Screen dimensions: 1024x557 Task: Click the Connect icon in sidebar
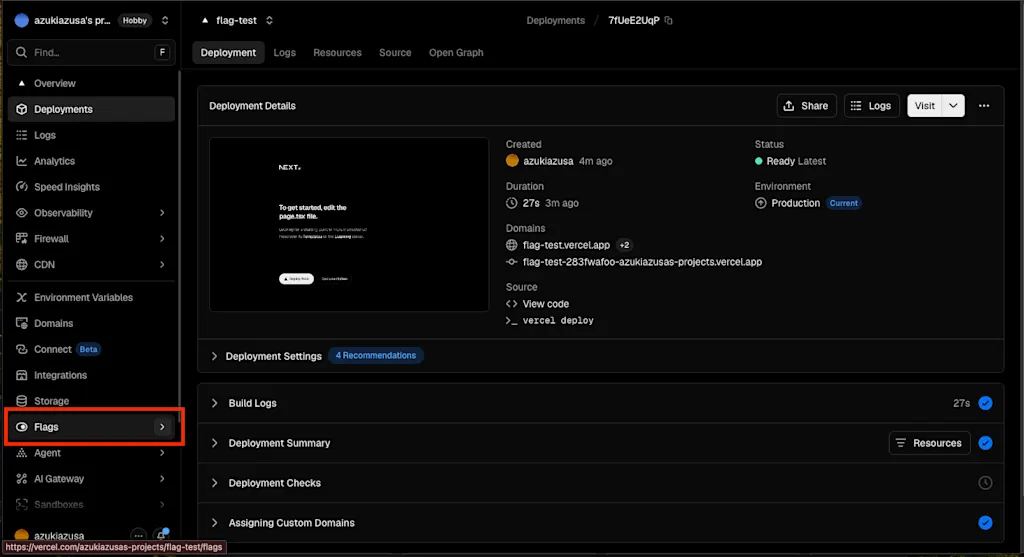tap(22, 349)
